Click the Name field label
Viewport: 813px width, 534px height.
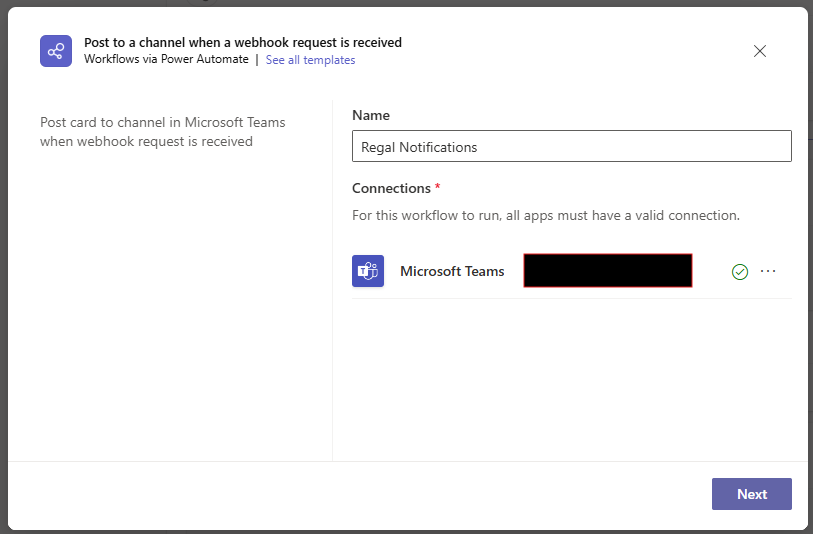tap(371, 115)
